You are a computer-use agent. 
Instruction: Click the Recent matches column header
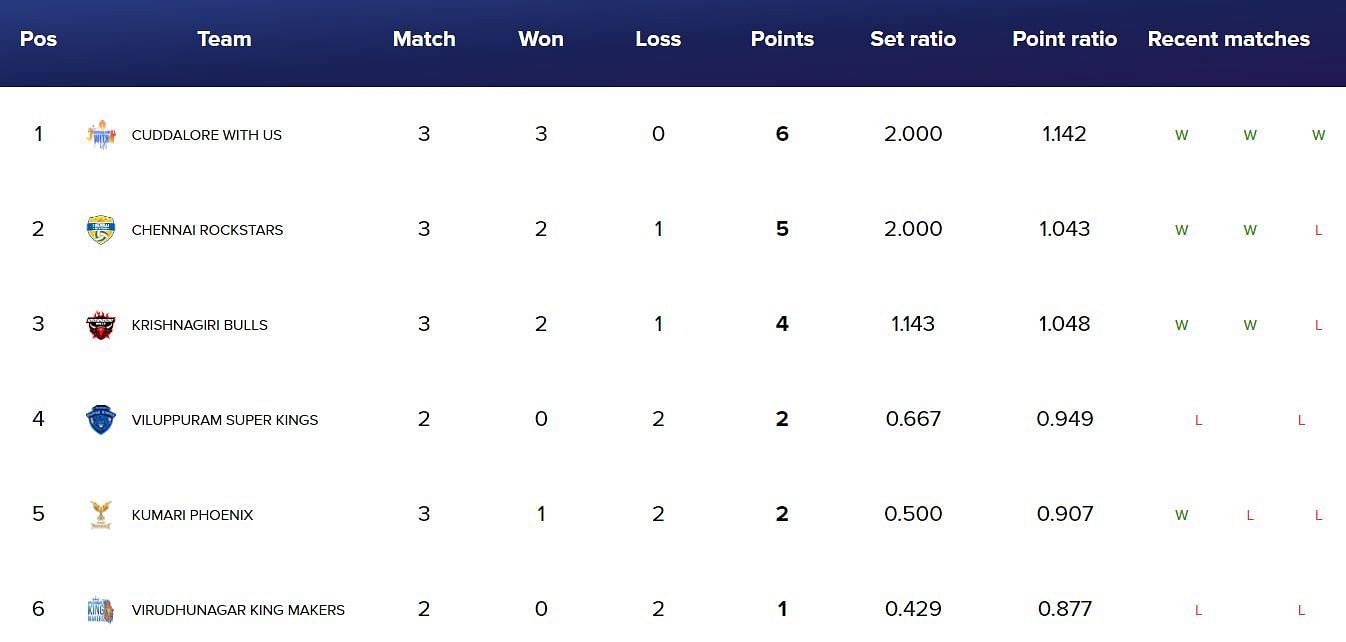1228,39
